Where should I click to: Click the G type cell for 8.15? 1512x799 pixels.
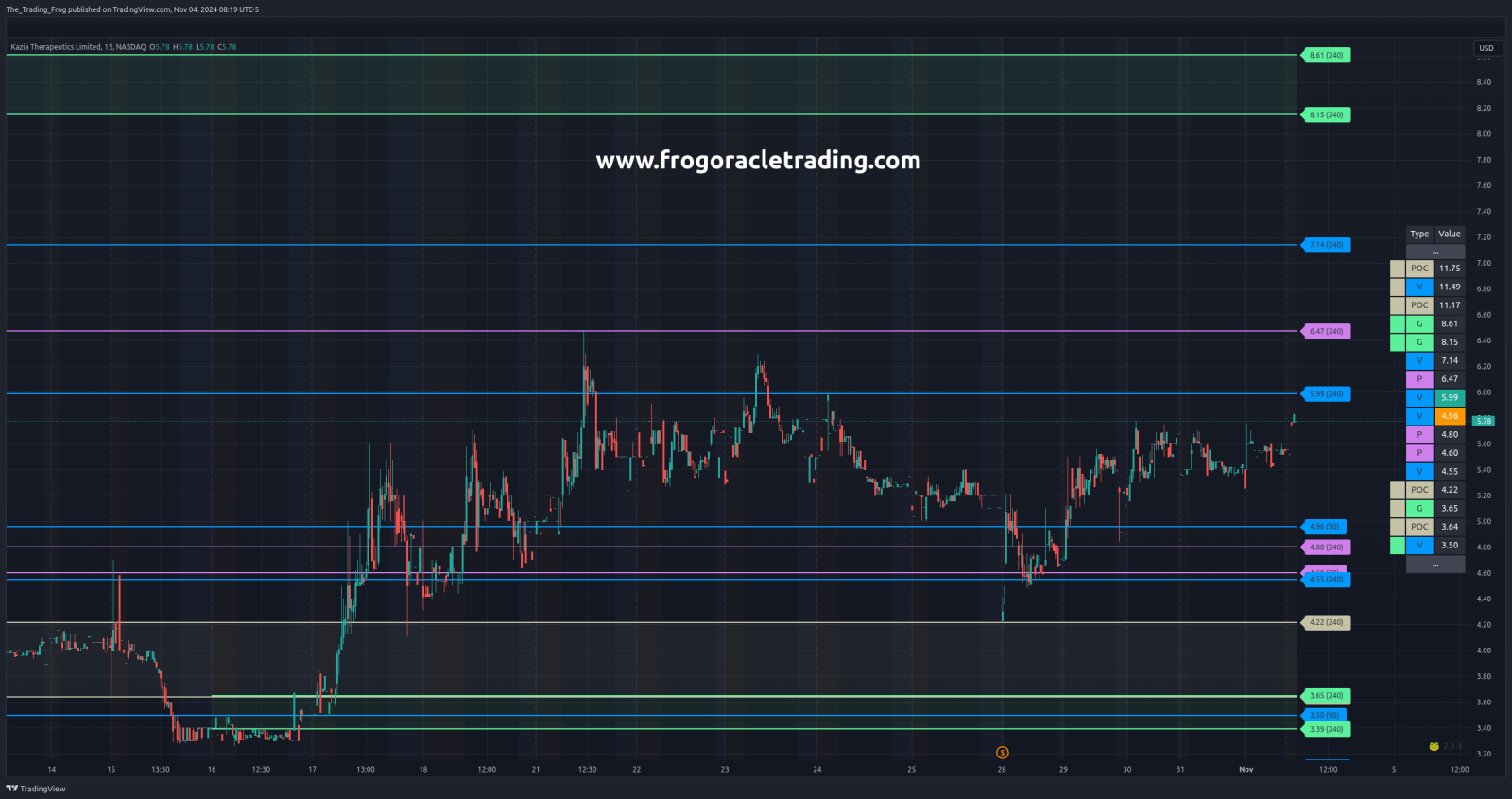pos(1419,342)
